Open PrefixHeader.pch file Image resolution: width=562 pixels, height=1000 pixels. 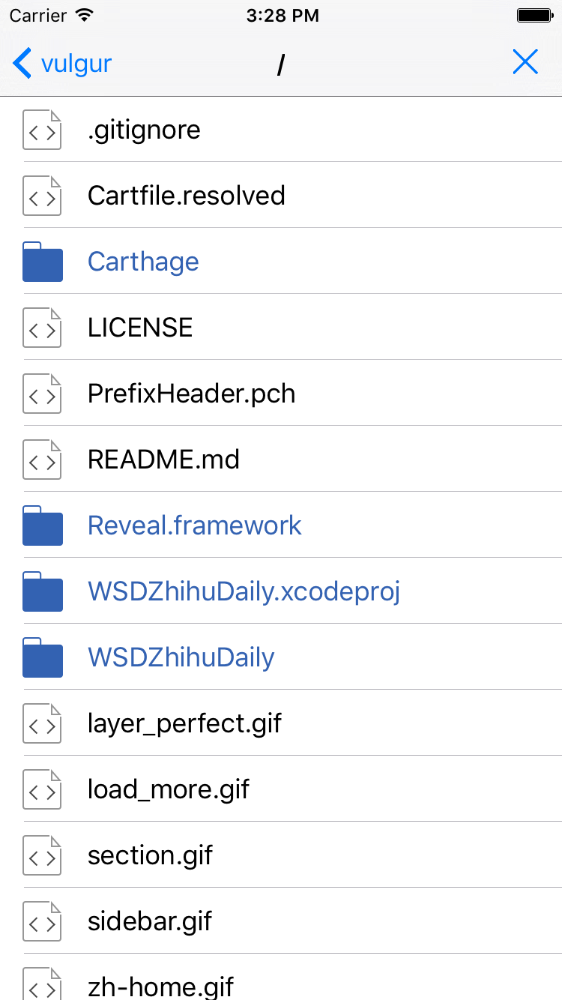(x=191, y=394)
